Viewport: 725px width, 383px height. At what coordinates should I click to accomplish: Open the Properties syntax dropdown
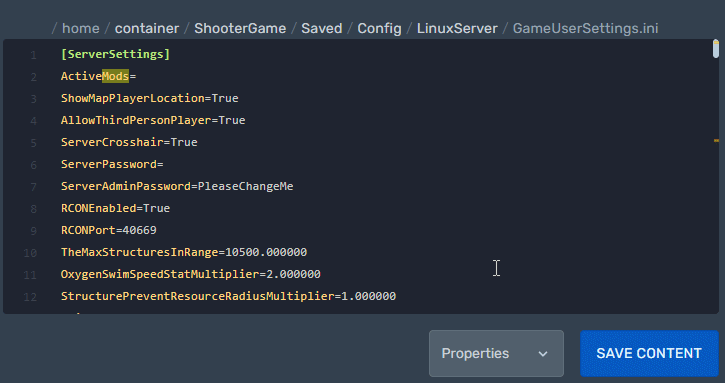(x=496, y=353)
